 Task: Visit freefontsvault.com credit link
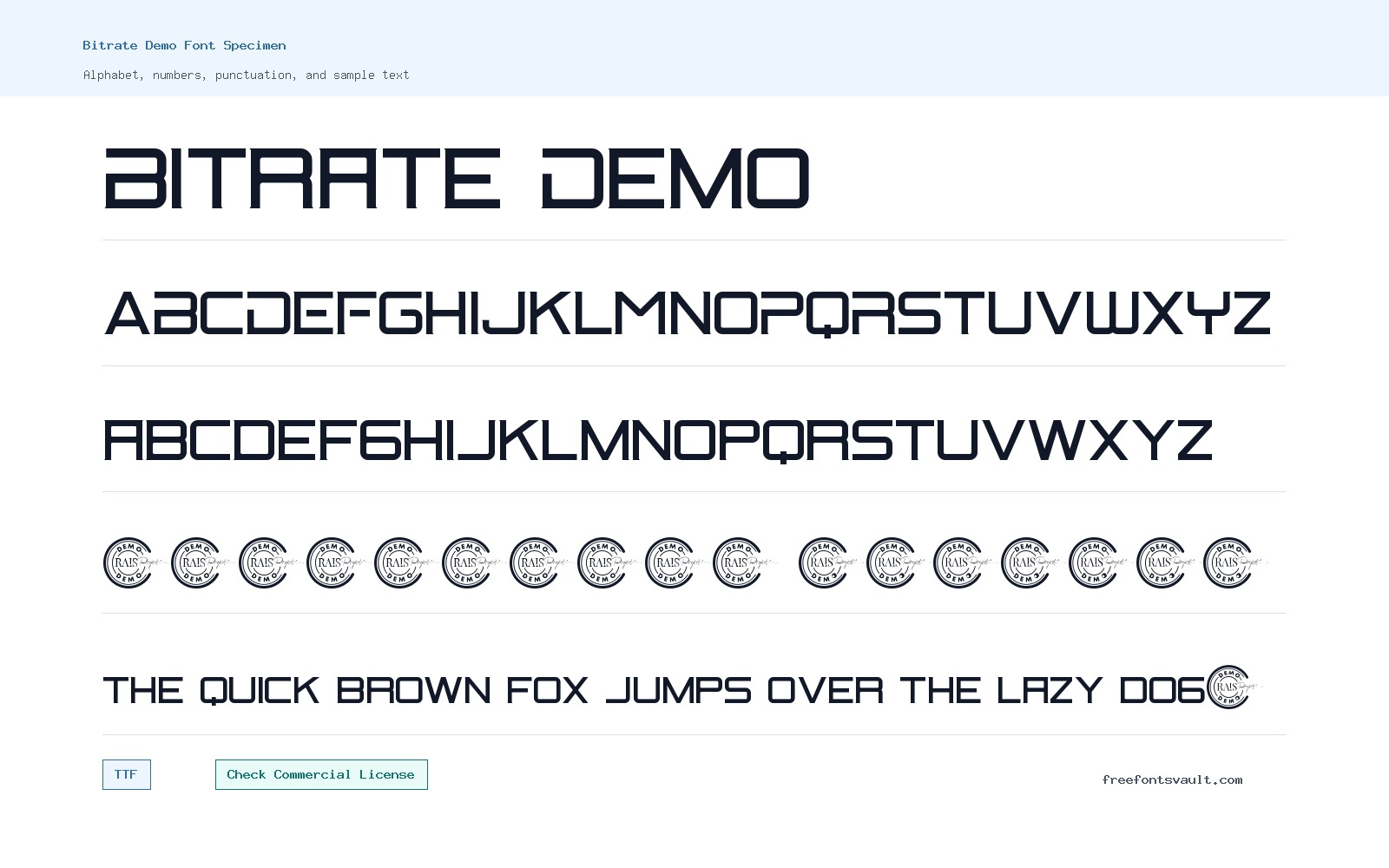tap(1172, 779)
